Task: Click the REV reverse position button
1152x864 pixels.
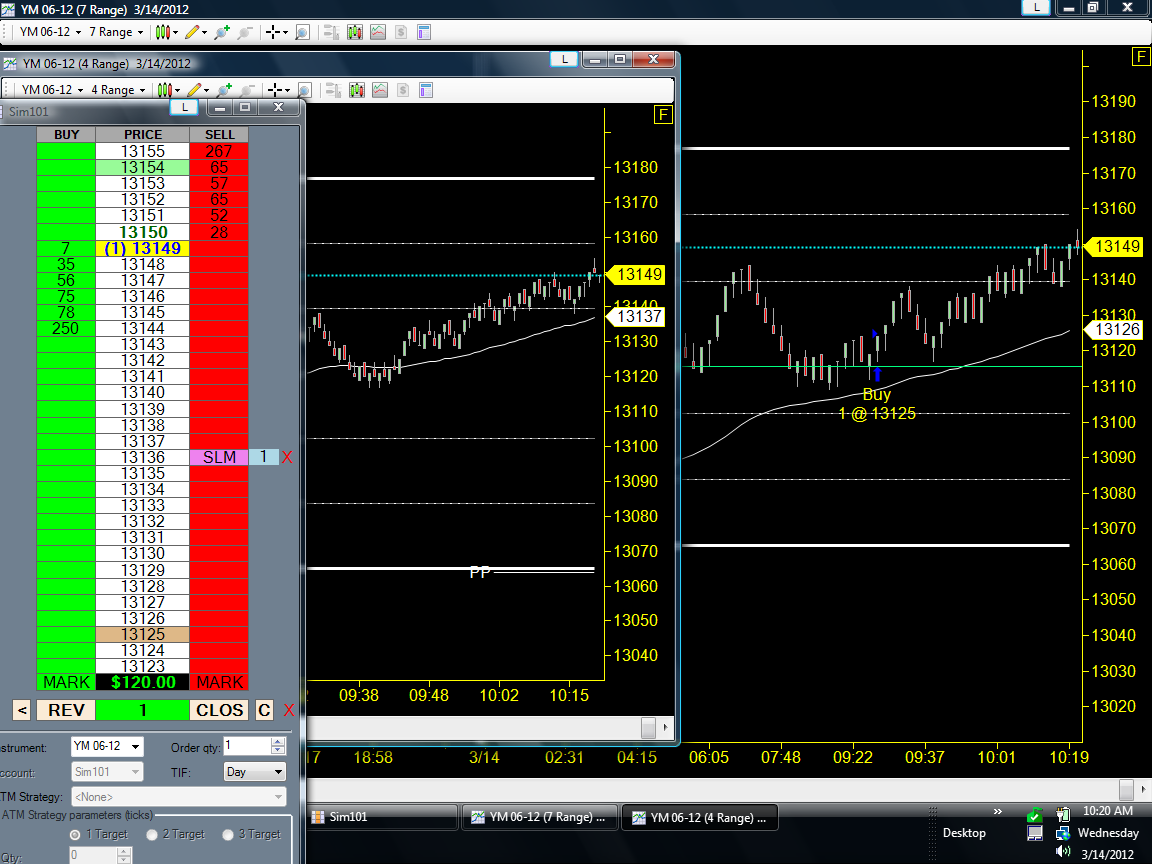Action: (x=66, y=710)
